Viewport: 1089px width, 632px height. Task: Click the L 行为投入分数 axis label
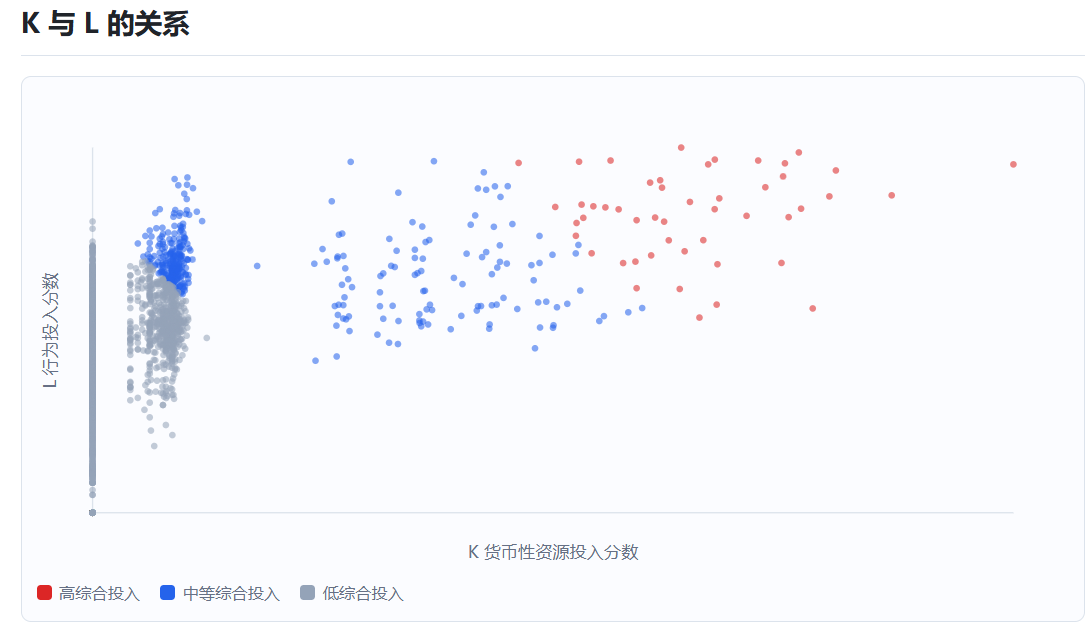(51, 330)
